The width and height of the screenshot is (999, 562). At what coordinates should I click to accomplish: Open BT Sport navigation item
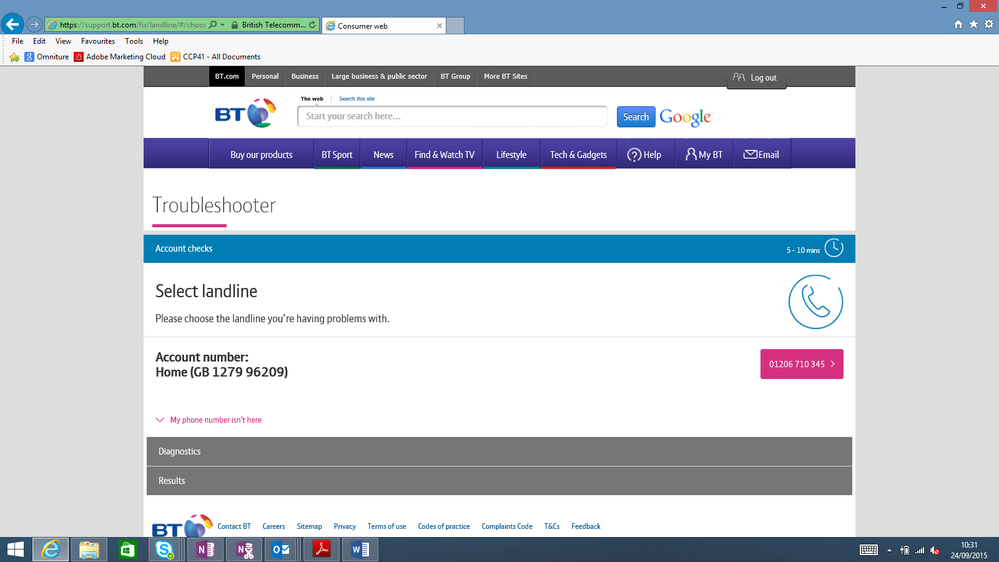(336, 155)
